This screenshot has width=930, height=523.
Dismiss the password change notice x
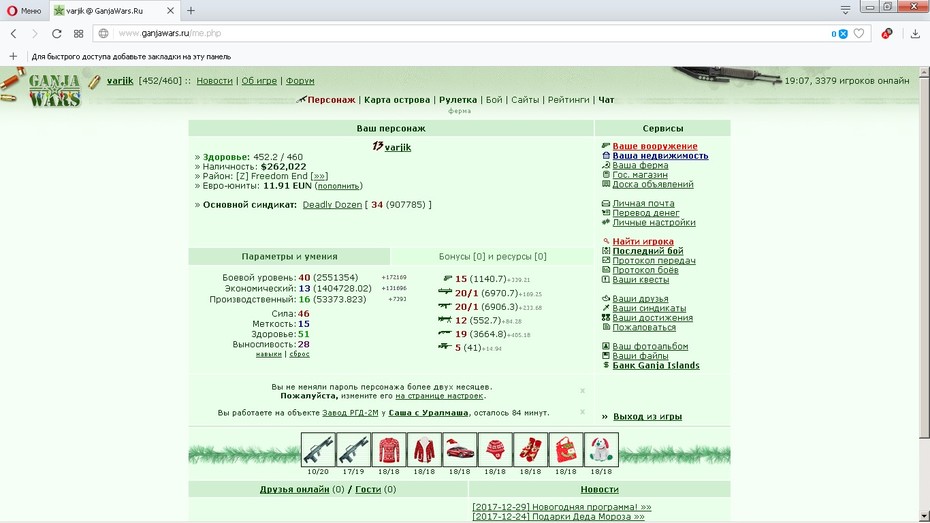(x=582, y=391)
